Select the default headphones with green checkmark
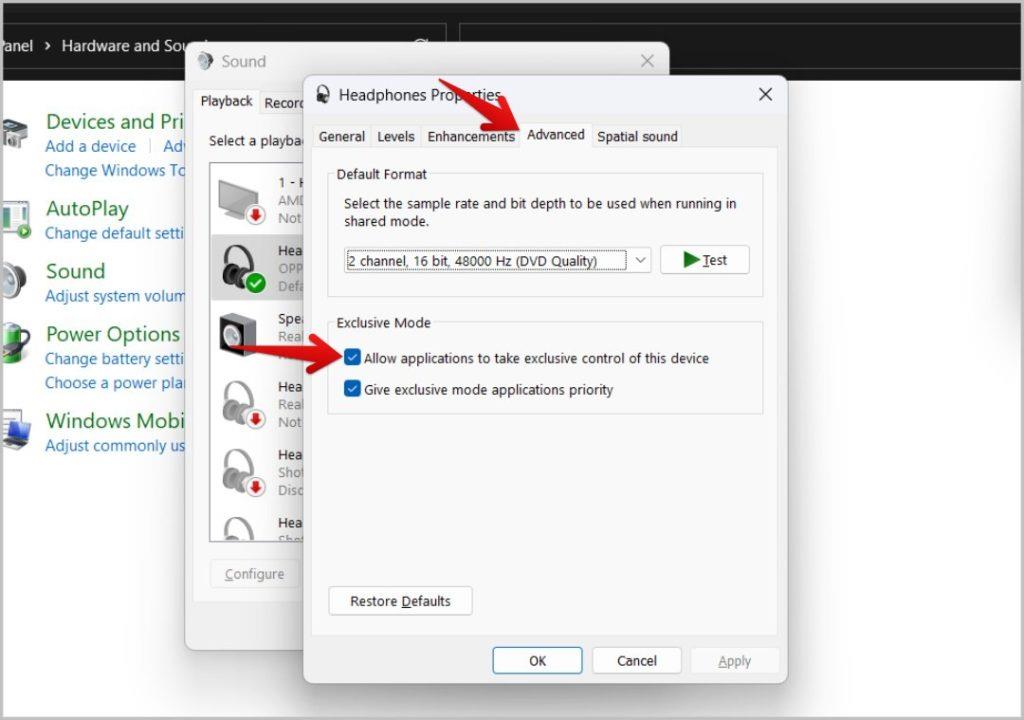The width and height of the screenshot is (1024, 720). click(243, 268)
